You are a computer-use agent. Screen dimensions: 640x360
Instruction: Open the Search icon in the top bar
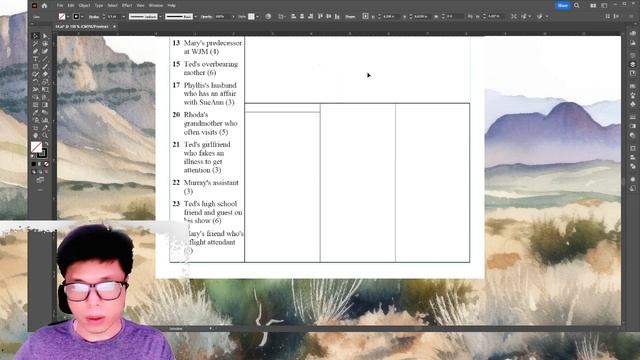(576, 5)
